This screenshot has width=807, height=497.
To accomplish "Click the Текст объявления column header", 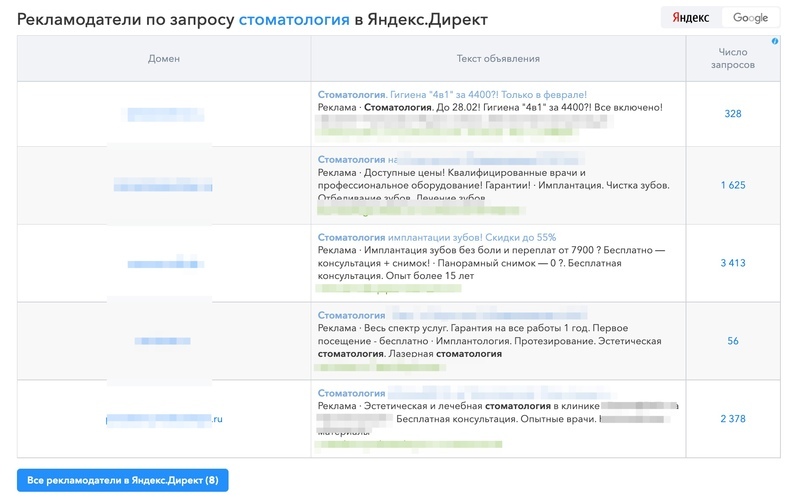I will (x=498, y=59).
